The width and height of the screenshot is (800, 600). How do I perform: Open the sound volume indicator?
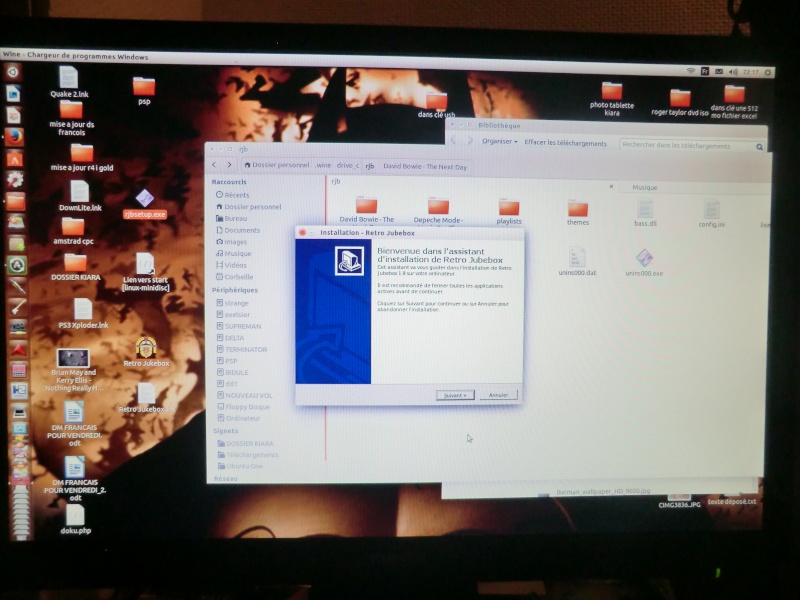[734, 72]
